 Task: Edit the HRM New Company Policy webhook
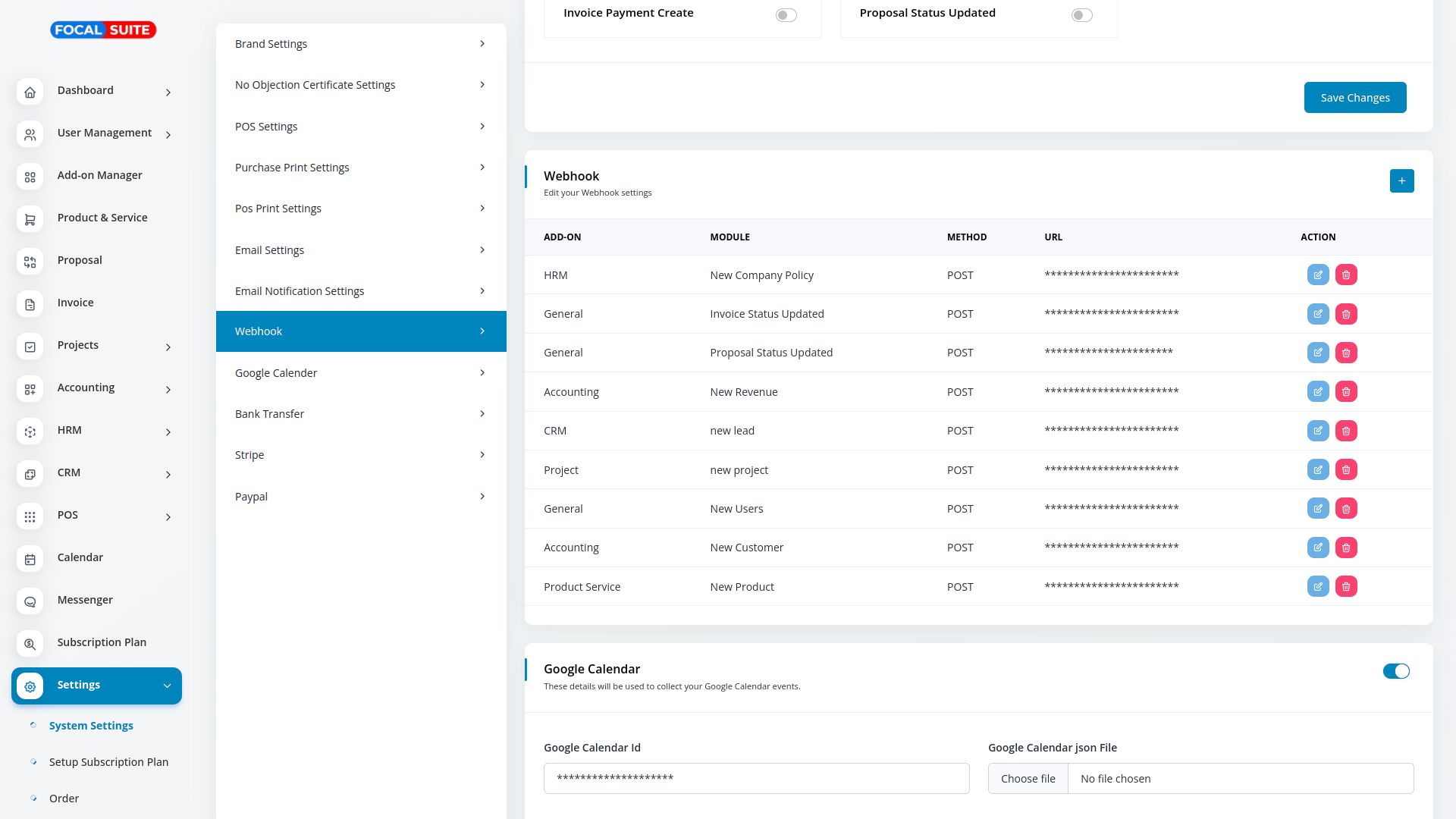1318,275
